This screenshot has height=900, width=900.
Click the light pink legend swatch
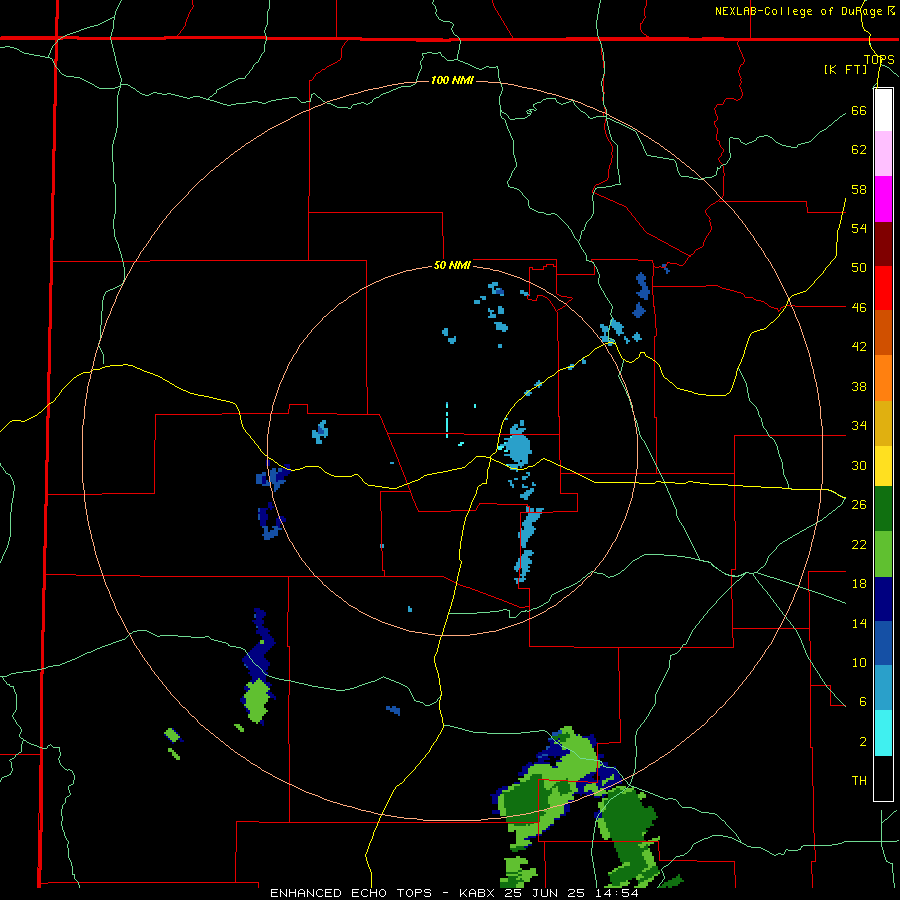tap(883, 153)
